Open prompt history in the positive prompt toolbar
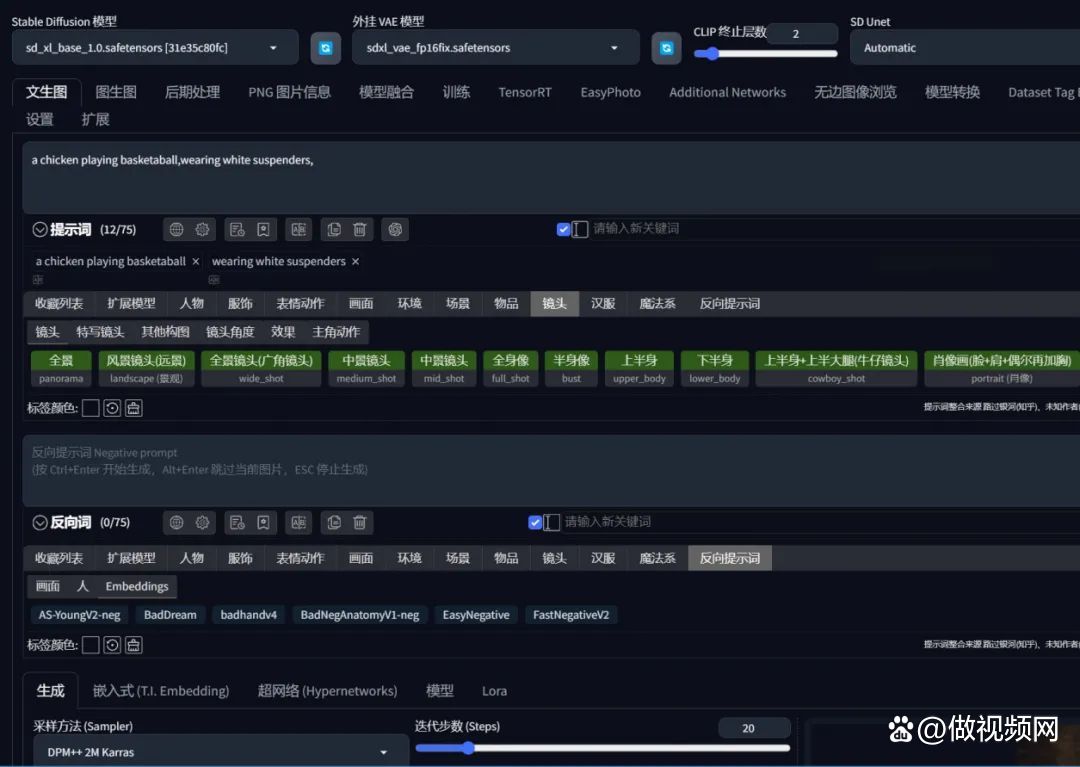 pos(238,229)
